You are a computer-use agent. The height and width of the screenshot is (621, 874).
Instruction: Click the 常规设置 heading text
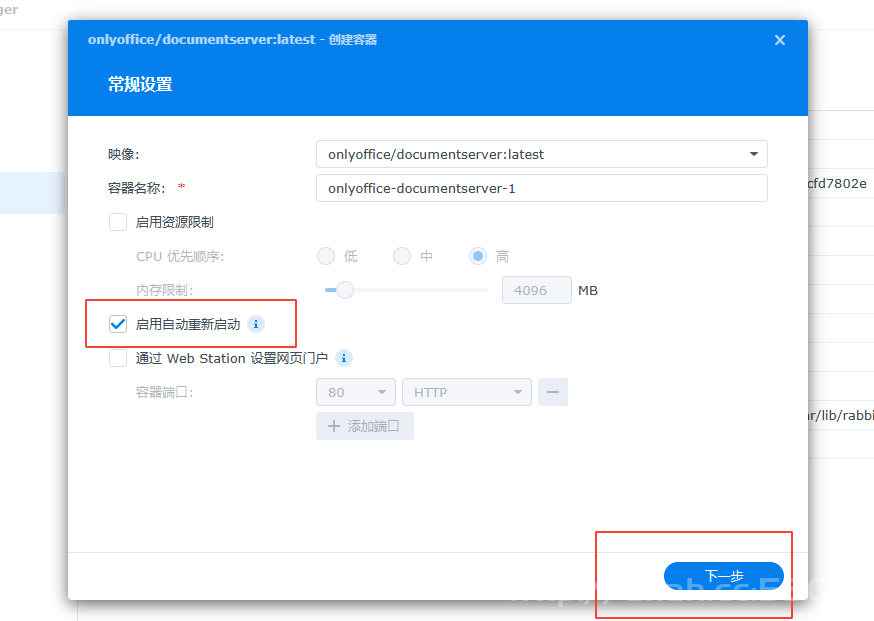pos(140,85)
